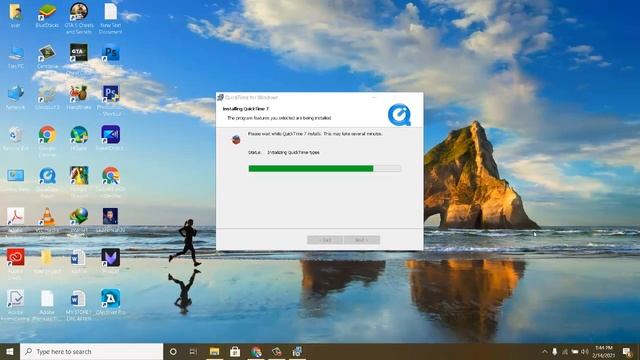Click the disabled Back button in installer
This screenshot has width=640, height=360.
325,240
